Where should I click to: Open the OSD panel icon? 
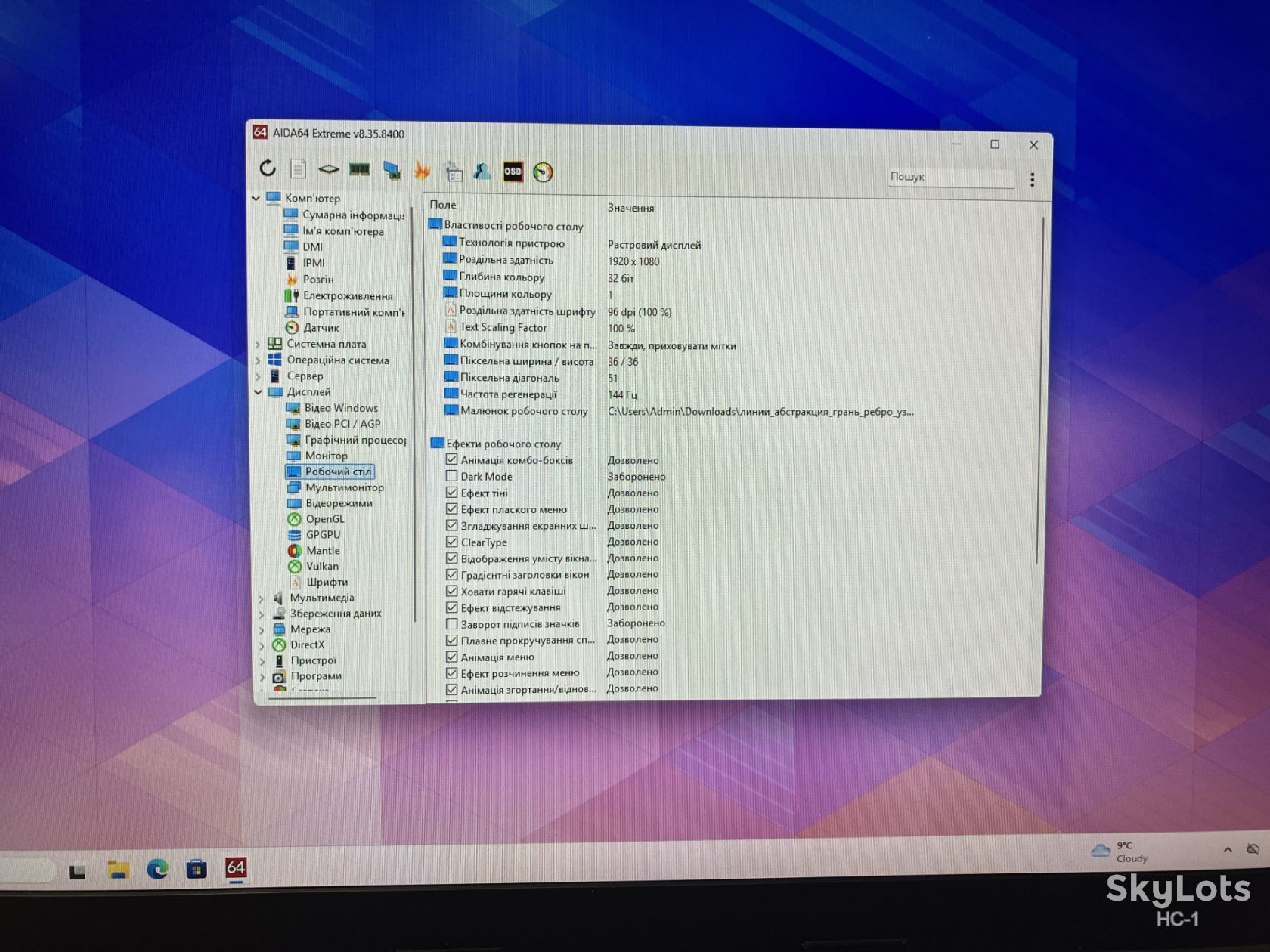(x=513, y=172)
